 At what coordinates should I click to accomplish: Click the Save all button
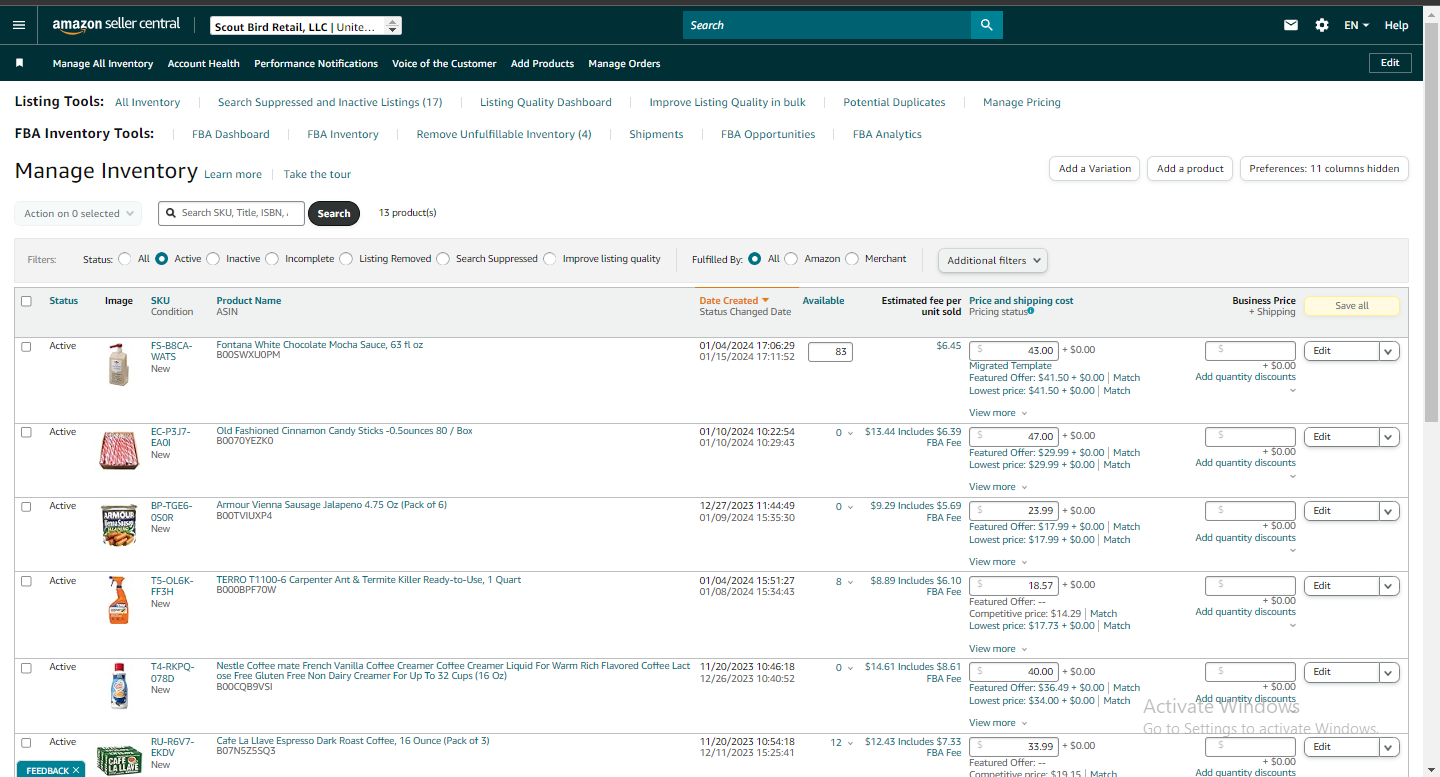point(1351,306)
